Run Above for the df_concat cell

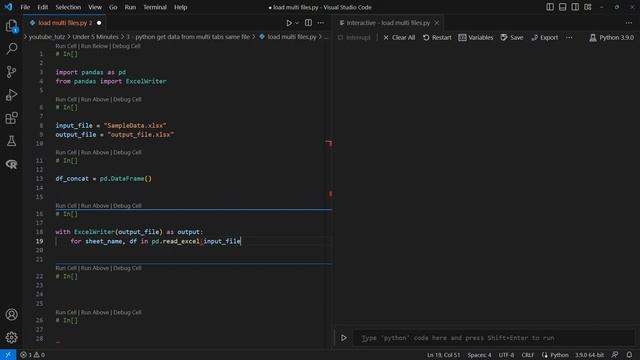click(x=95, y=152)
